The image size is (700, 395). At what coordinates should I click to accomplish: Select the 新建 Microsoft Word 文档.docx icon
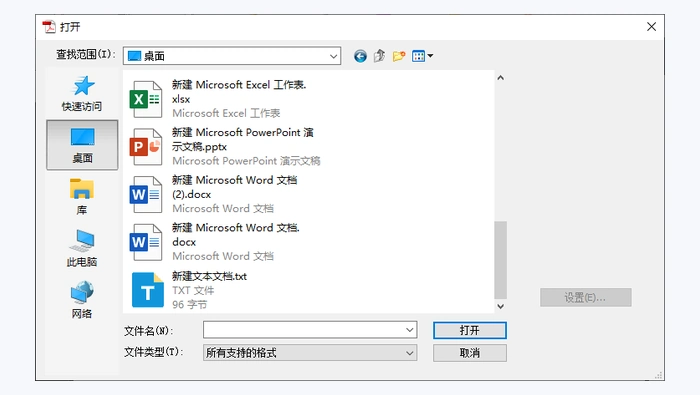(x=146, y=242)
